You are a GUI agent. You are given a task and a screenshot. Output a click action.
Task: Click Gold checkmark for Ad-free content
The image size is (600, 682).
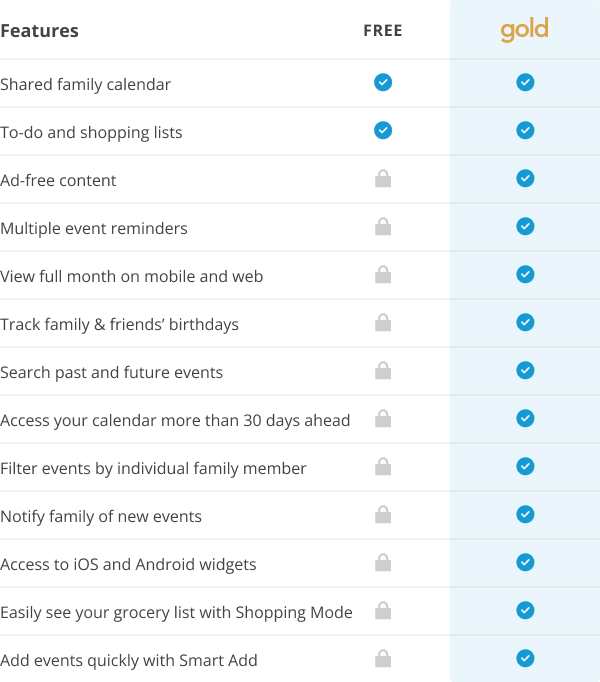pyautogui.click(x=525, y=178)
